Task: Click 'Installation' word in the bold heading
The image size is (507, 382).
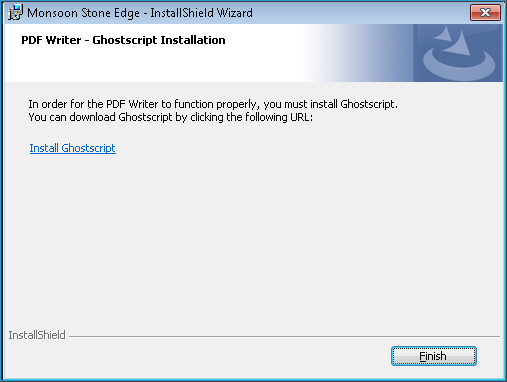Action: tap(193, 40)
